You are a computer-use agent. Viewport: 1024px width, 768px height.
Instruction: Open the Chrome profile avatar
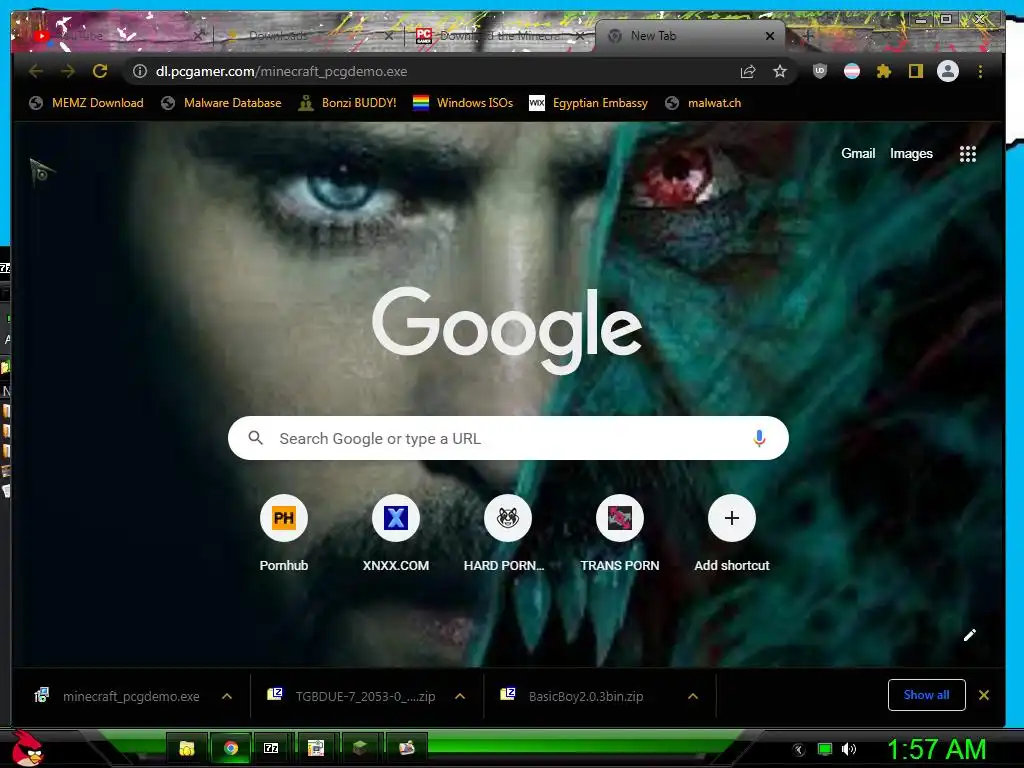click(x=948, y=71)
